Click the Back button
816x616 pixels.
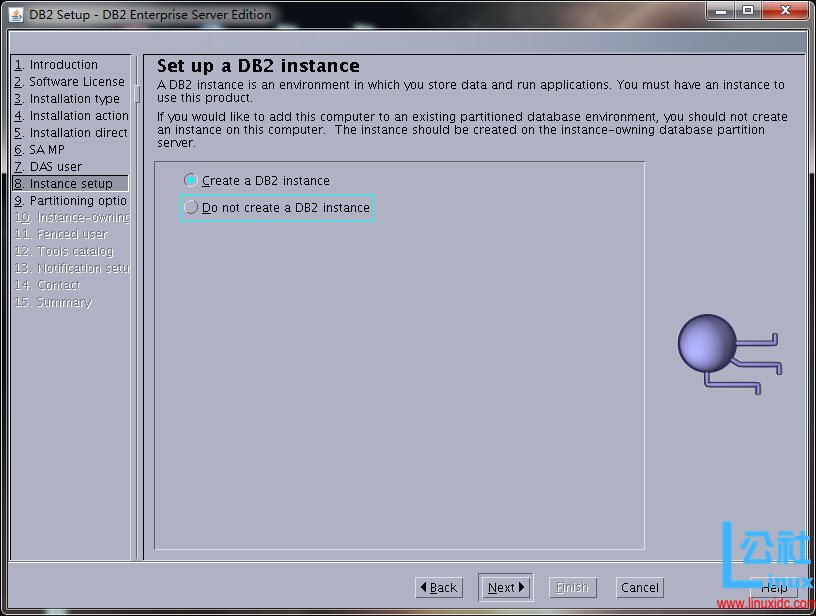click(x=440, y=587)
